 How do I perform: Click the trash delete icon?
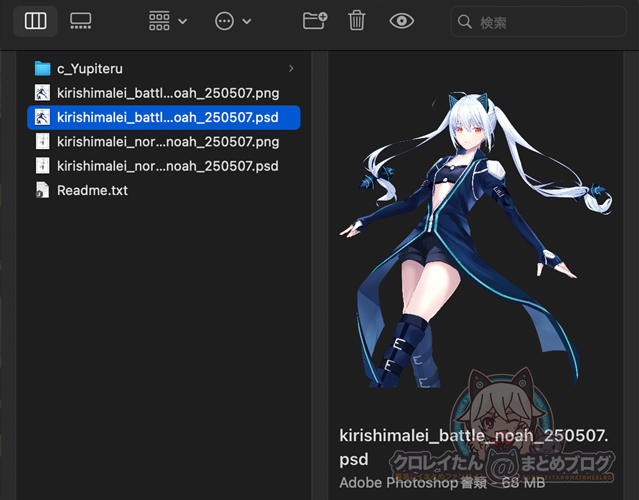click(357, 21)
